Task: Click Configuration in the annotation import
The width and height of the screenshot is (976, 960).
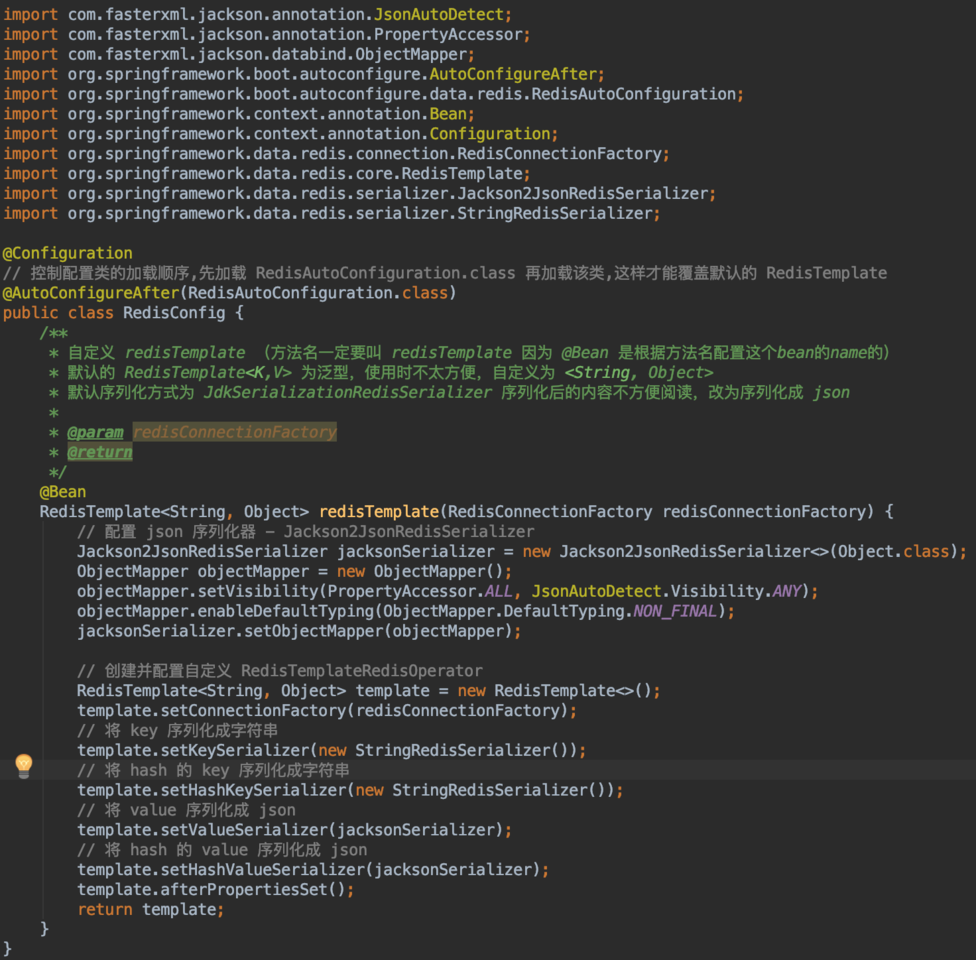Action: (x=490, y=134)
